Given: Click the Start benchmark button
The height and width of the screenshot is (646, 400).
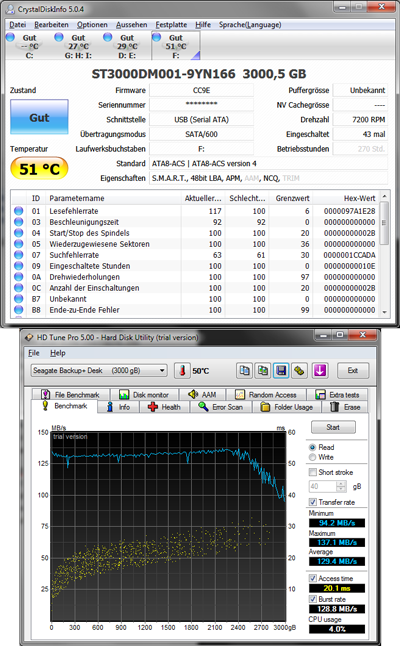Looking at the screenshot, I should [x=333, y=427].
